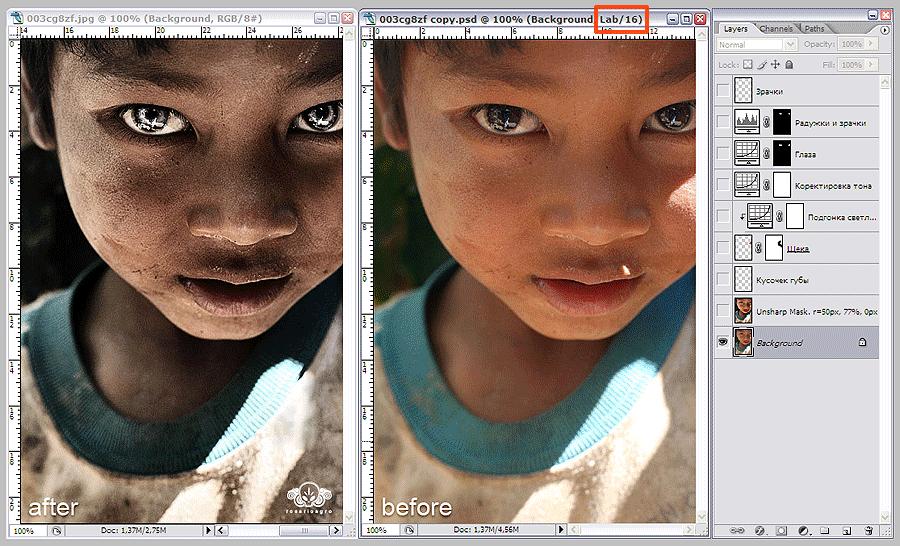Click status icon in 003cg8zf.jpg status bar
900x546 pixels.
click(56, 530)
